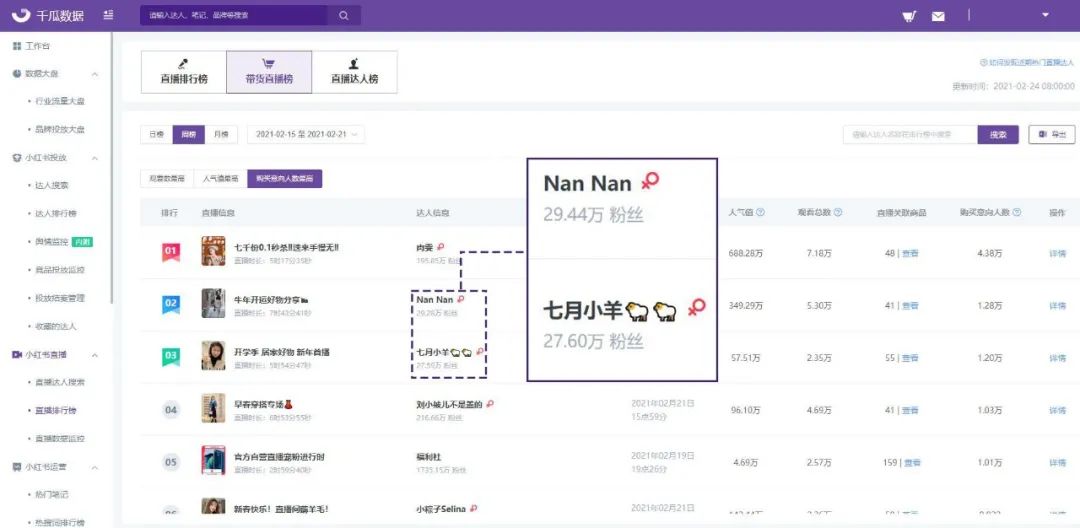1080x528 pixels.
Task: Sort by 人气值最高
Action: (x=220, y=179)
